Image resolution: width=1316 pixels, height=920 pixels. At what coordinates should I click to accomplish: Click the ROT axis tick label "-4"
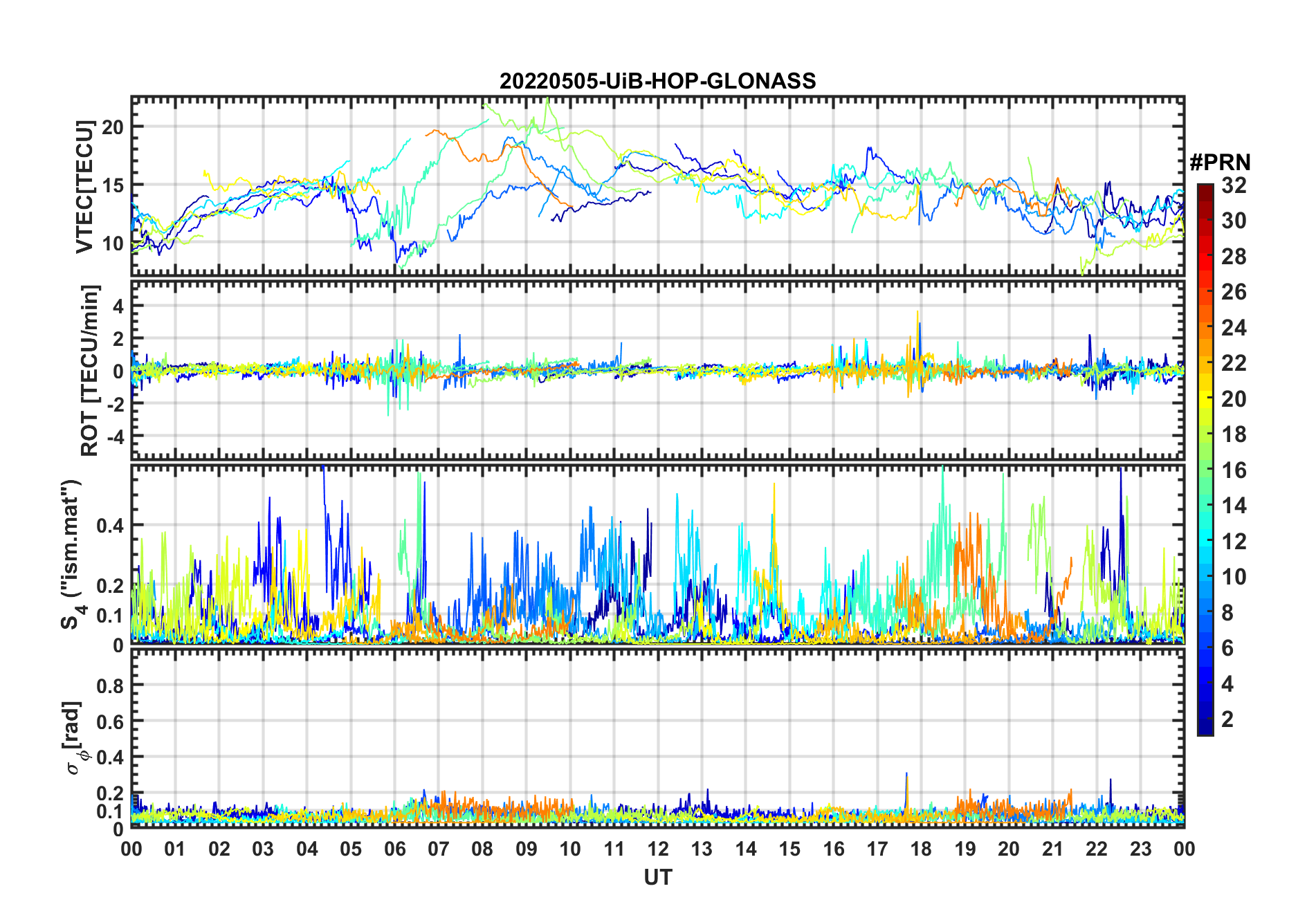coord(115,437)
